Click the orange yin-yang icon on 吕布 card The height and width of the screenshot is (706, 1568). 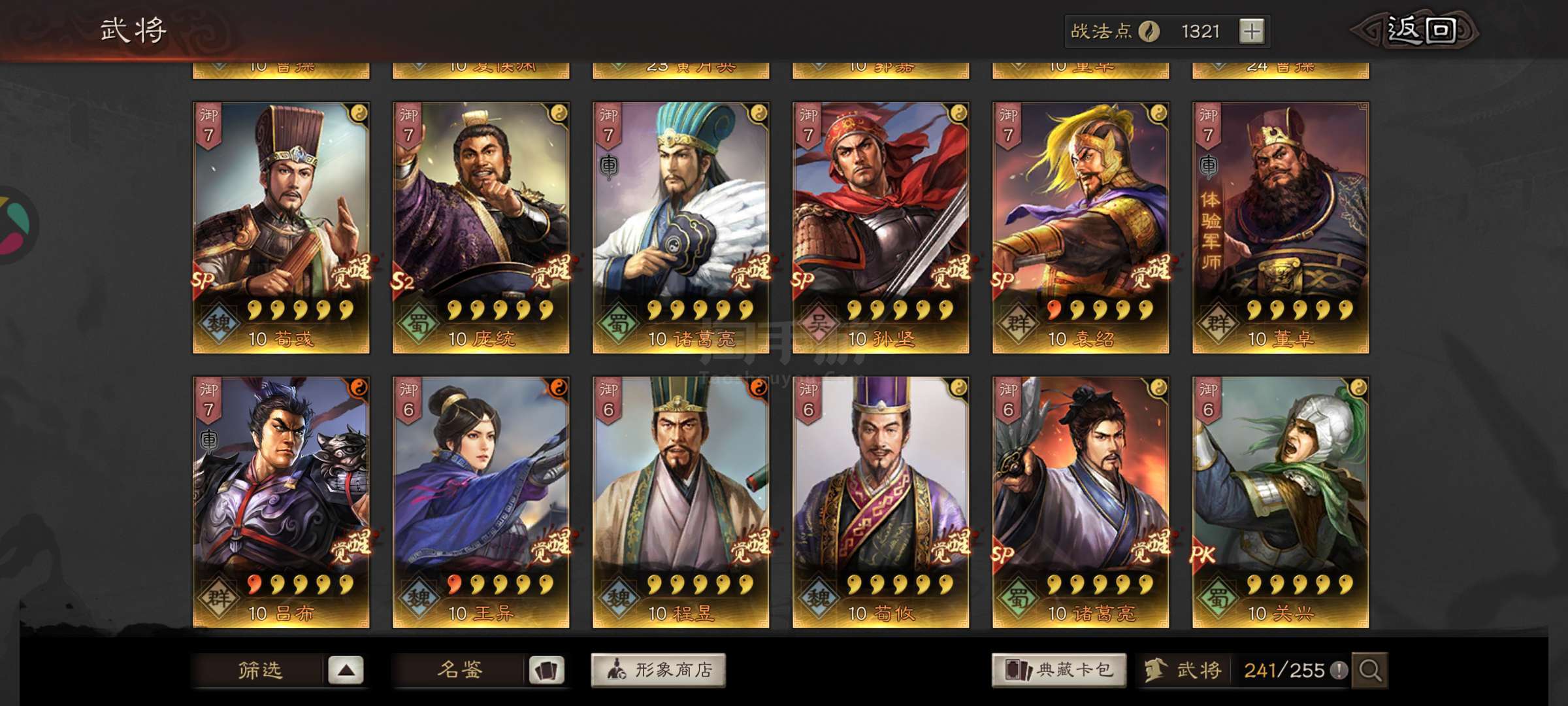(358, 388)
